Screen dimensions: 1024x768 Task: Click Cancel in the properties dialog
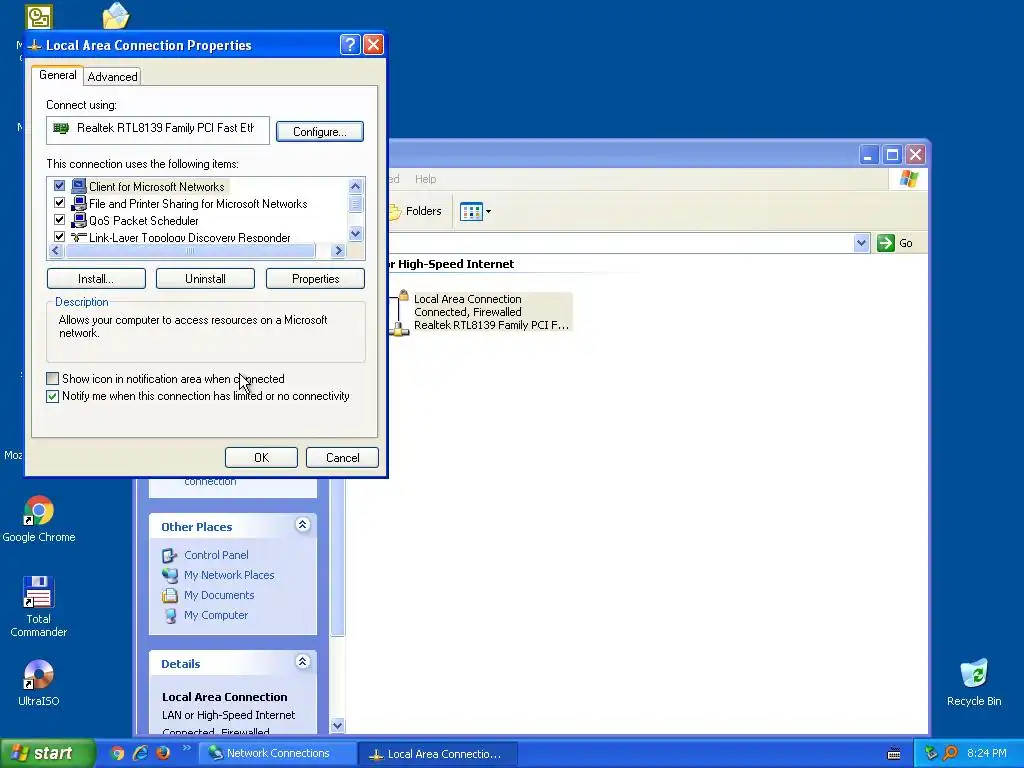(x=342, y=458)
